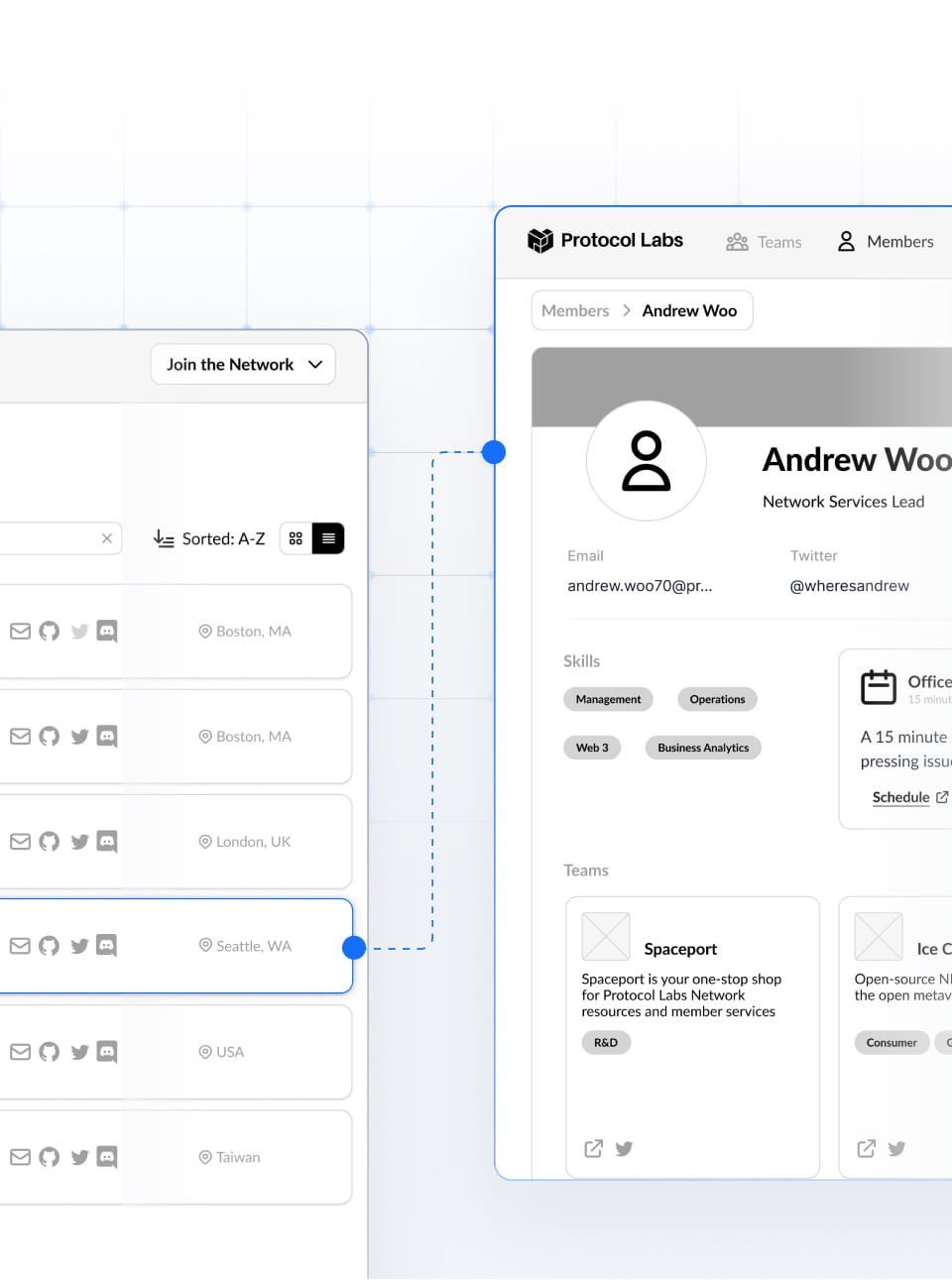952x1280 pixels.
Task: Open the Teams navigation tab
Action: (764, 242)
